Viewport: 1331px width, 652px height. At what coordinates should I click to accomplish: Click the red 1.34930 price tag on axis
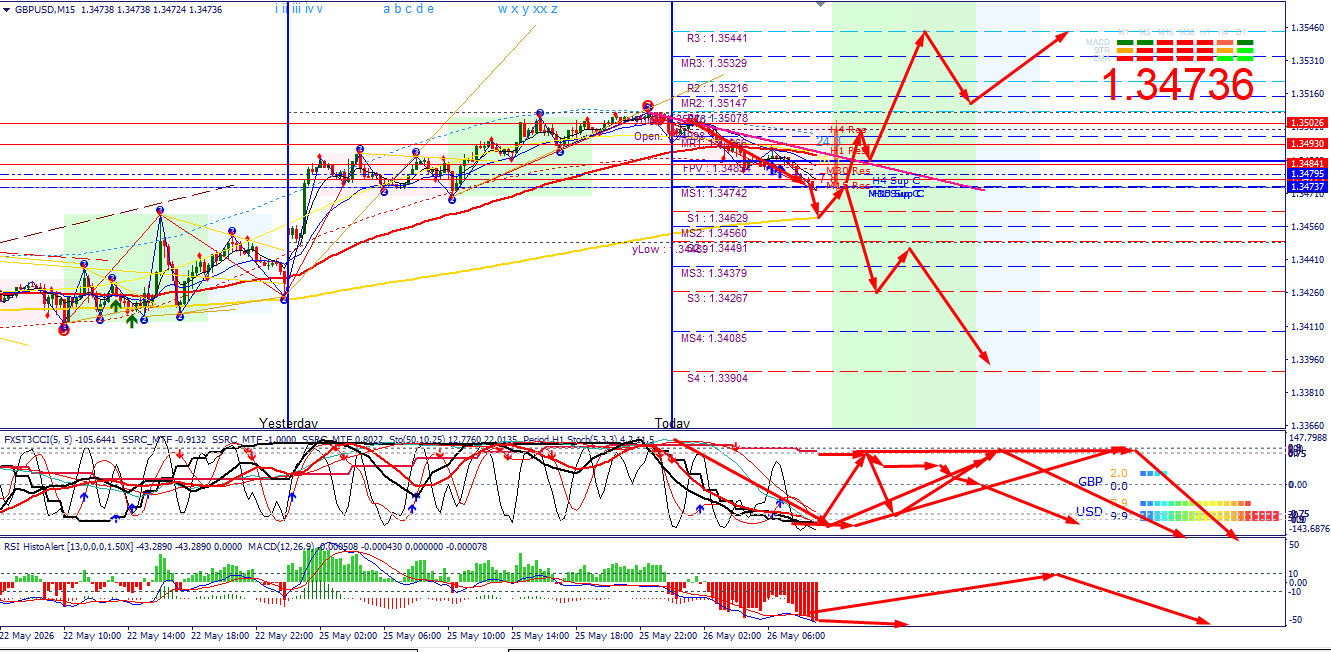pos(1307,145)
